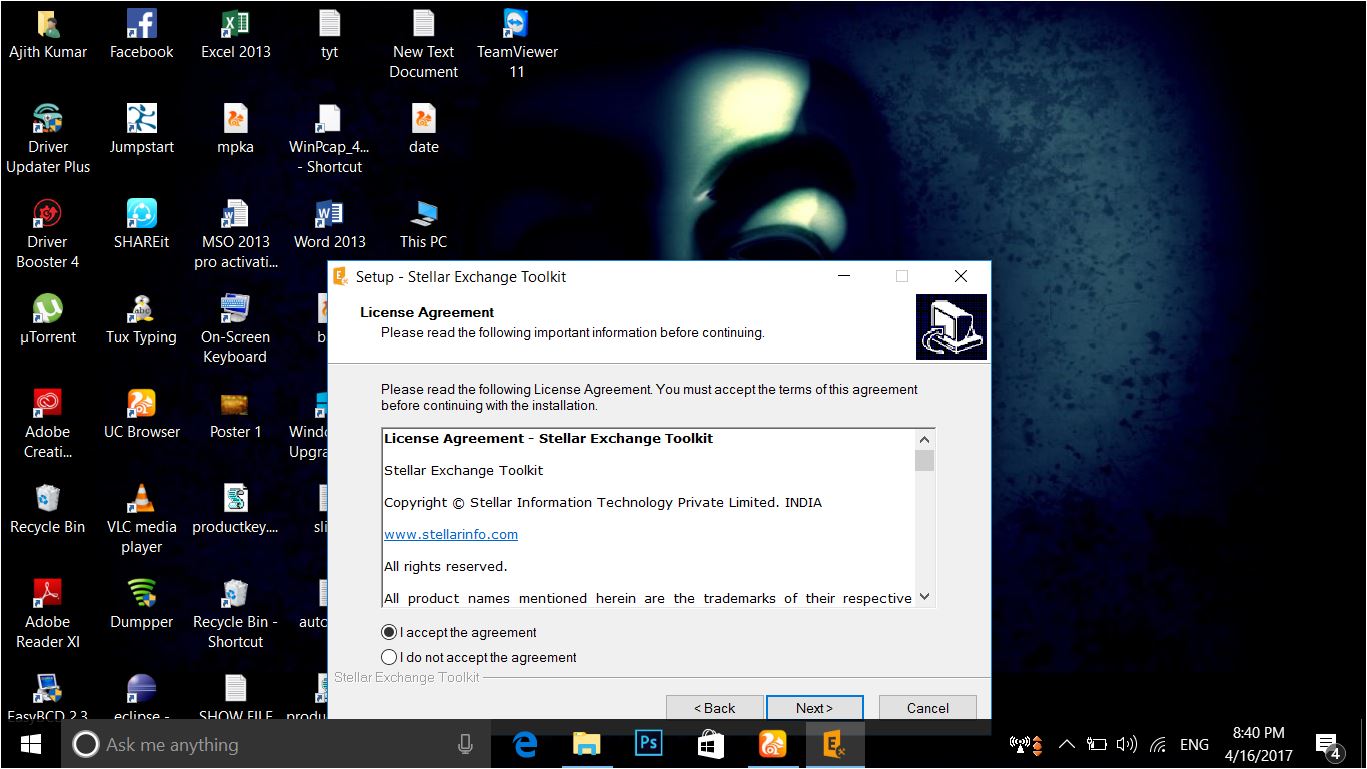Select the Jumpstart desktop shortcut
Screen dimensions: 1367x769
click(x=141, y=130)
